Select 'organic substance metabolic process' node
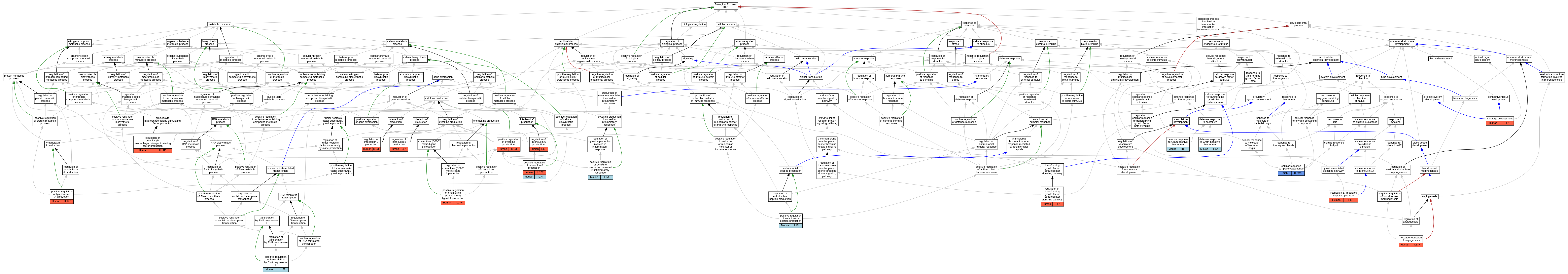This screenshot has height=274, width=1568. tap(178, 43)
